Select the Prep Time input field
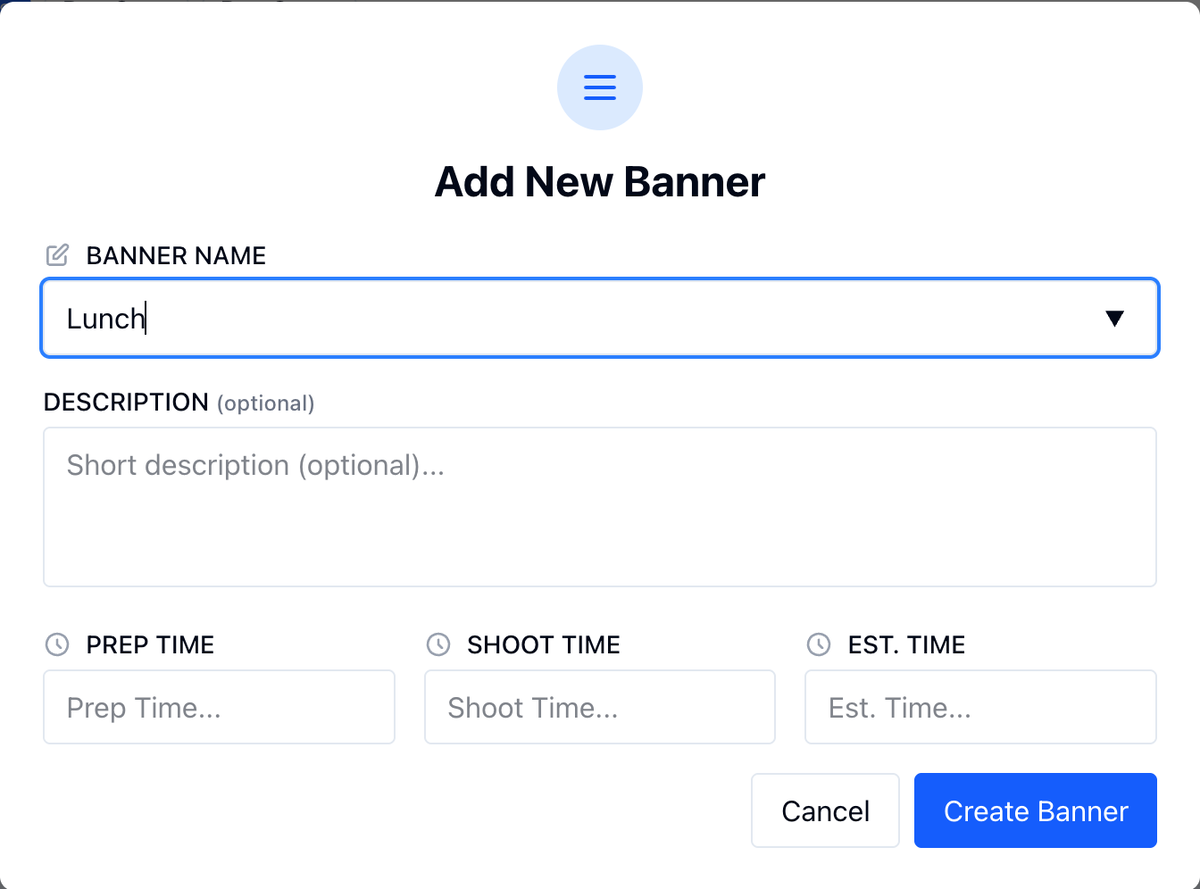The image size is (1200, 889). pyautogui.click(x=219, y=707)
